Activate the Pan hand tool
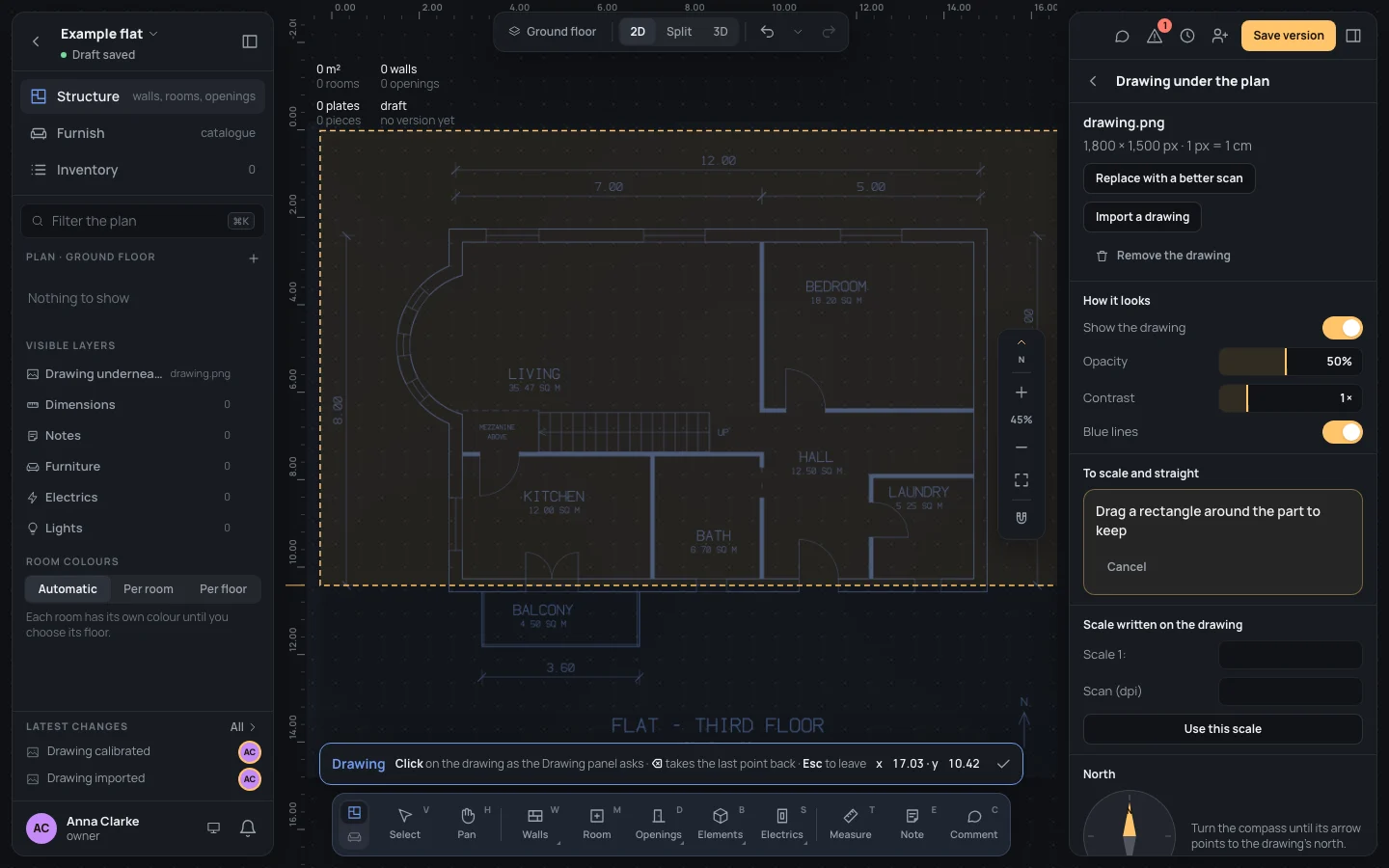 (467, 824)
